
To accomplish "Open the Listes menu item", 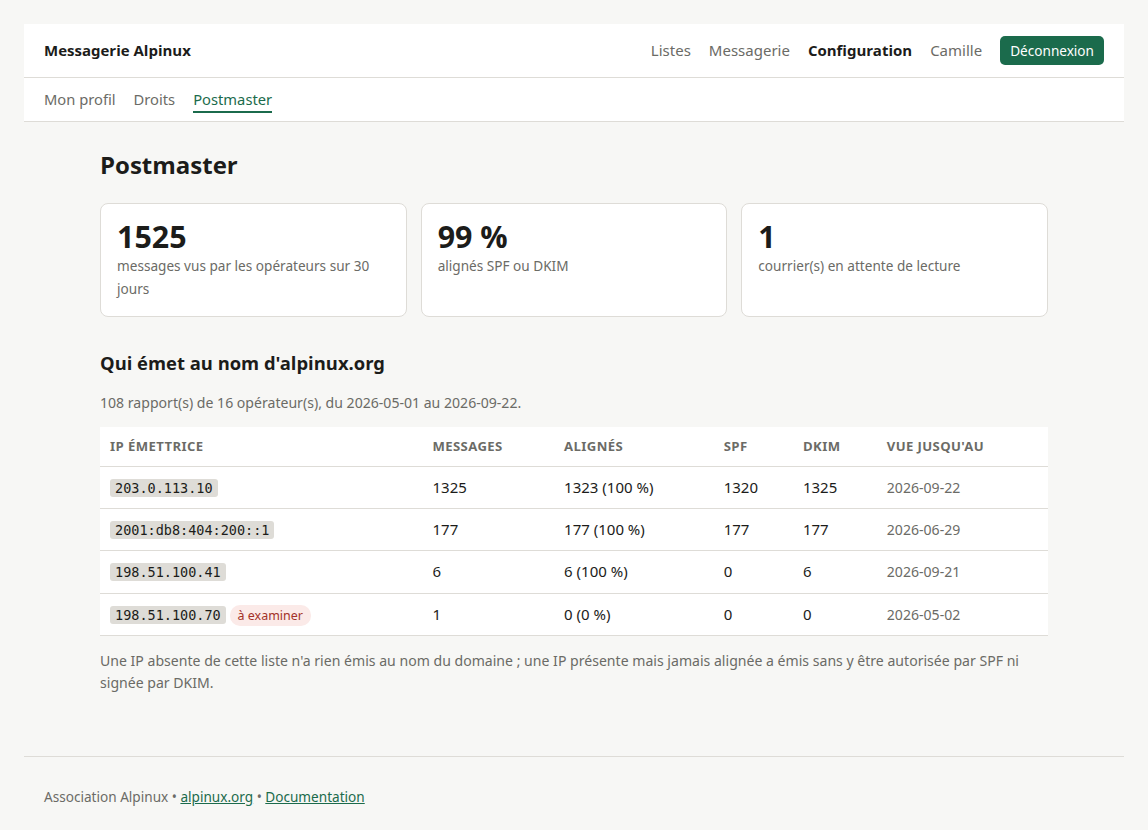I will click(671, 51).
